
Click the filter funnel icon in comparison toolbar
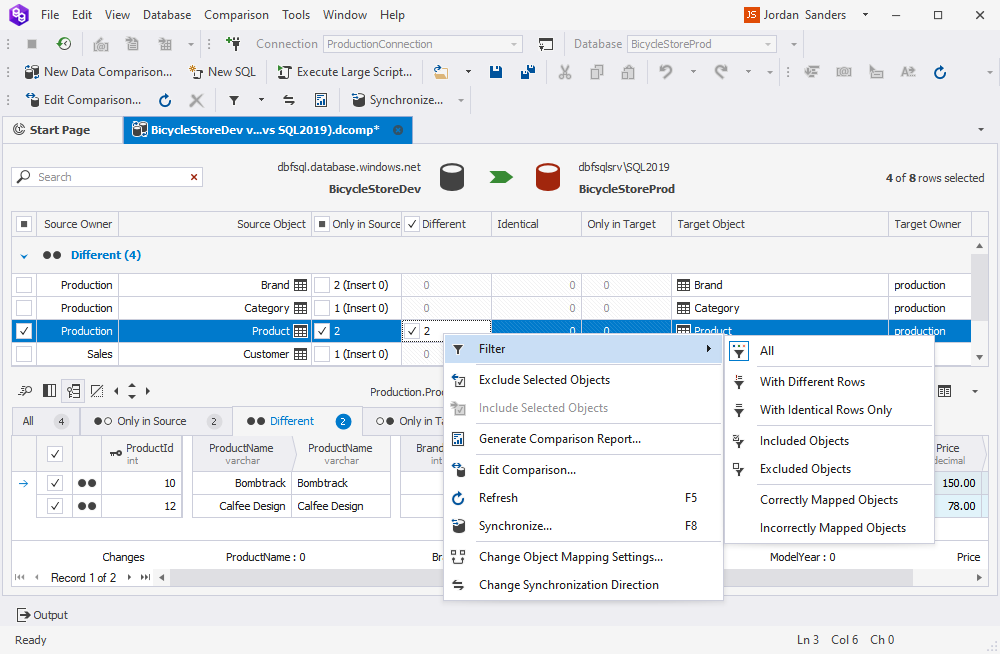(234, 100)
